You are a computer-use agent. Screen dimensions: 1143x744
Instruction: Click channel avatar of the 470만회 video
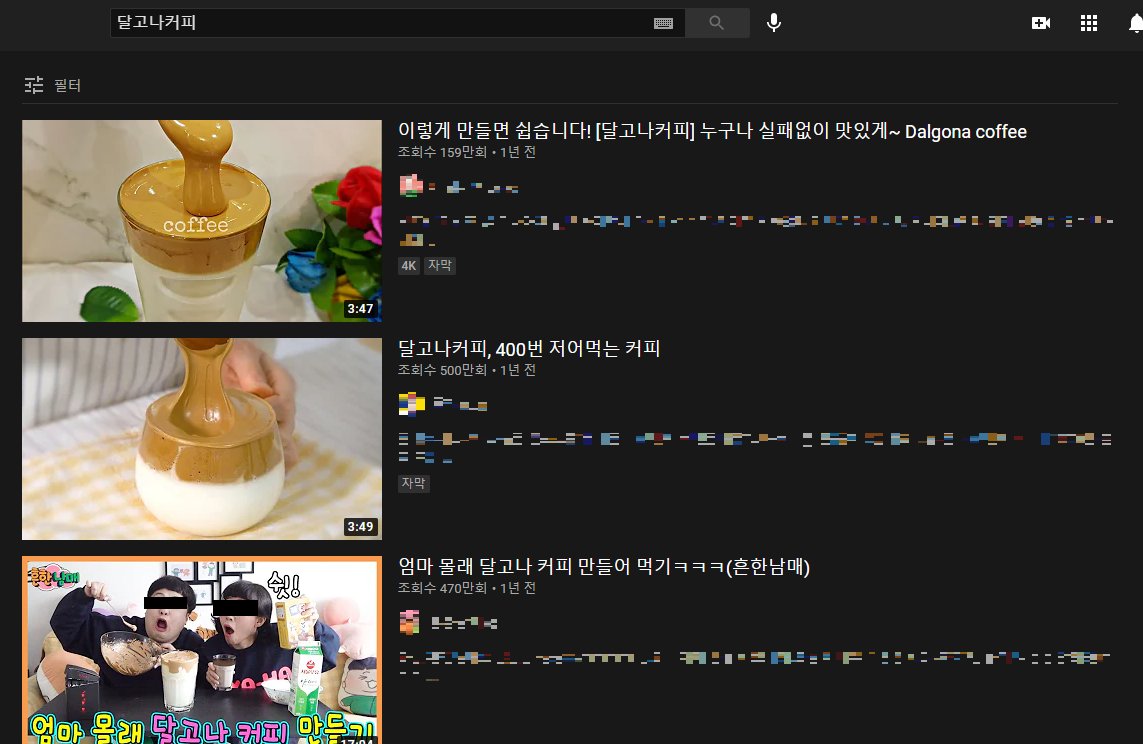click(x=410, y=622)
